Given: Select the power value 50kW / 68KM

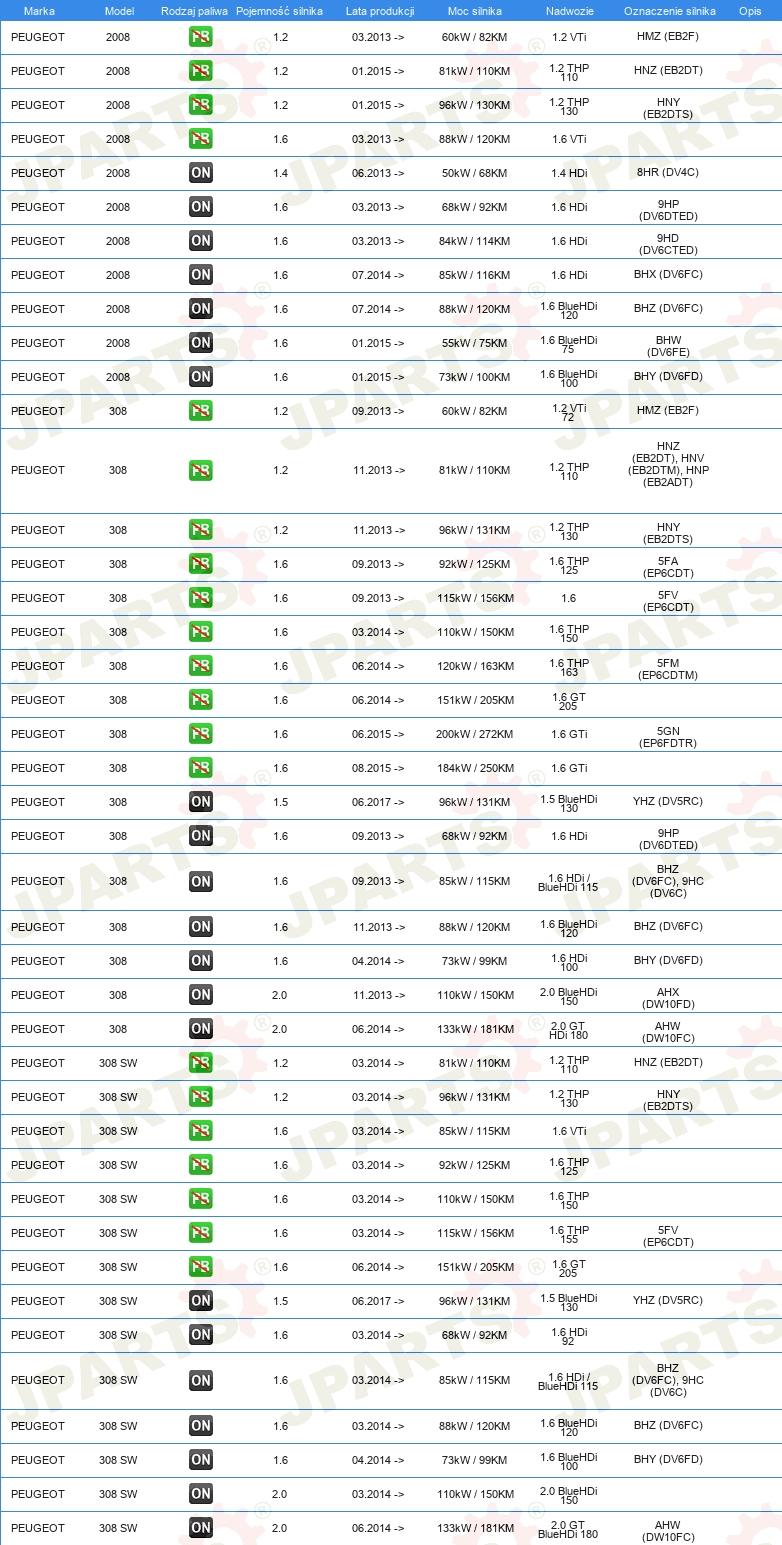Looking at the screenshot, I should point(476,173).
